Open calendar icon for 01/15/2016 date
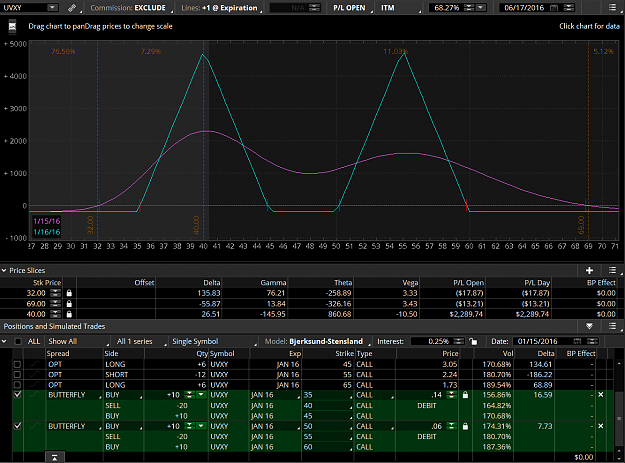 [x=577, y=341]
